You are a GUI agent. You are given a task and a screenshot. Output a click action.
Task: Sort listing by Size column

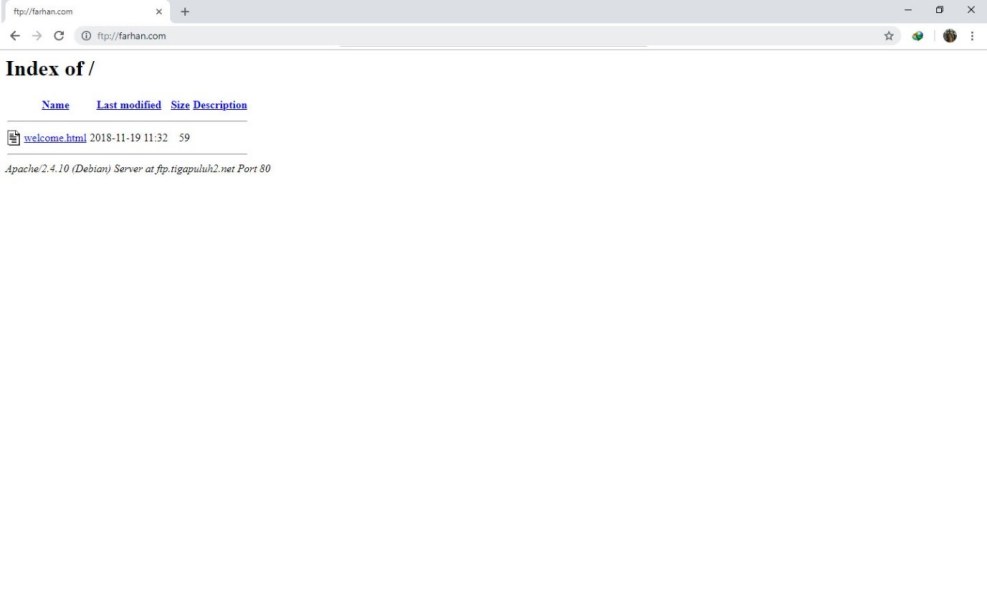tap(180, 105)
